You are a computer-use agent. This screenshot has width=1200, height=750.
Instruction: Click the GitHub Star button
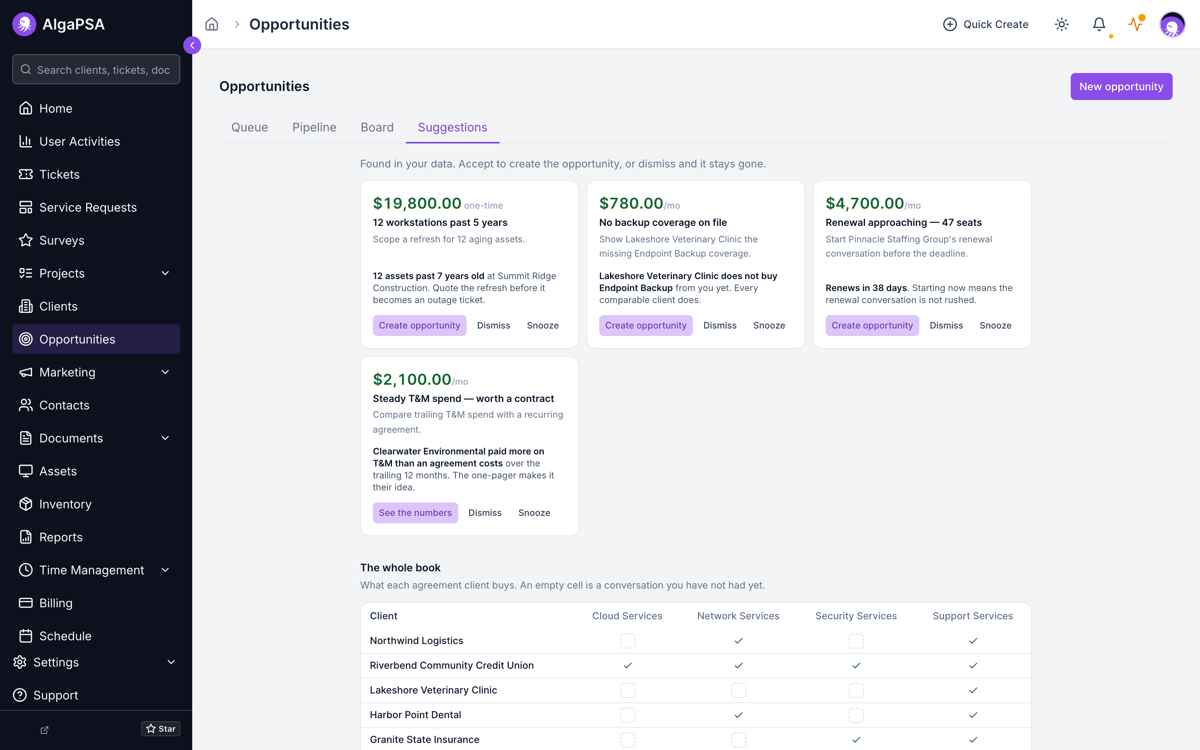[x=161, y=729]
